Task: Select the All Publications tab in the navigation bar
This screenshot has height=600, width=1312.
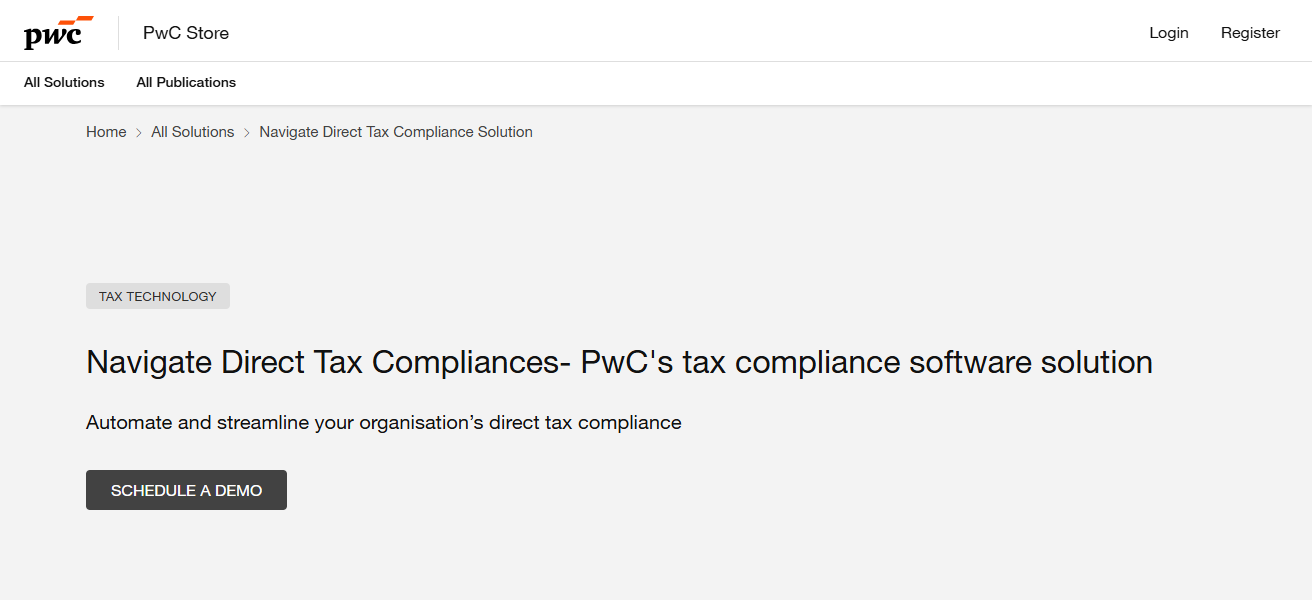Action: [x=186, y=82]
